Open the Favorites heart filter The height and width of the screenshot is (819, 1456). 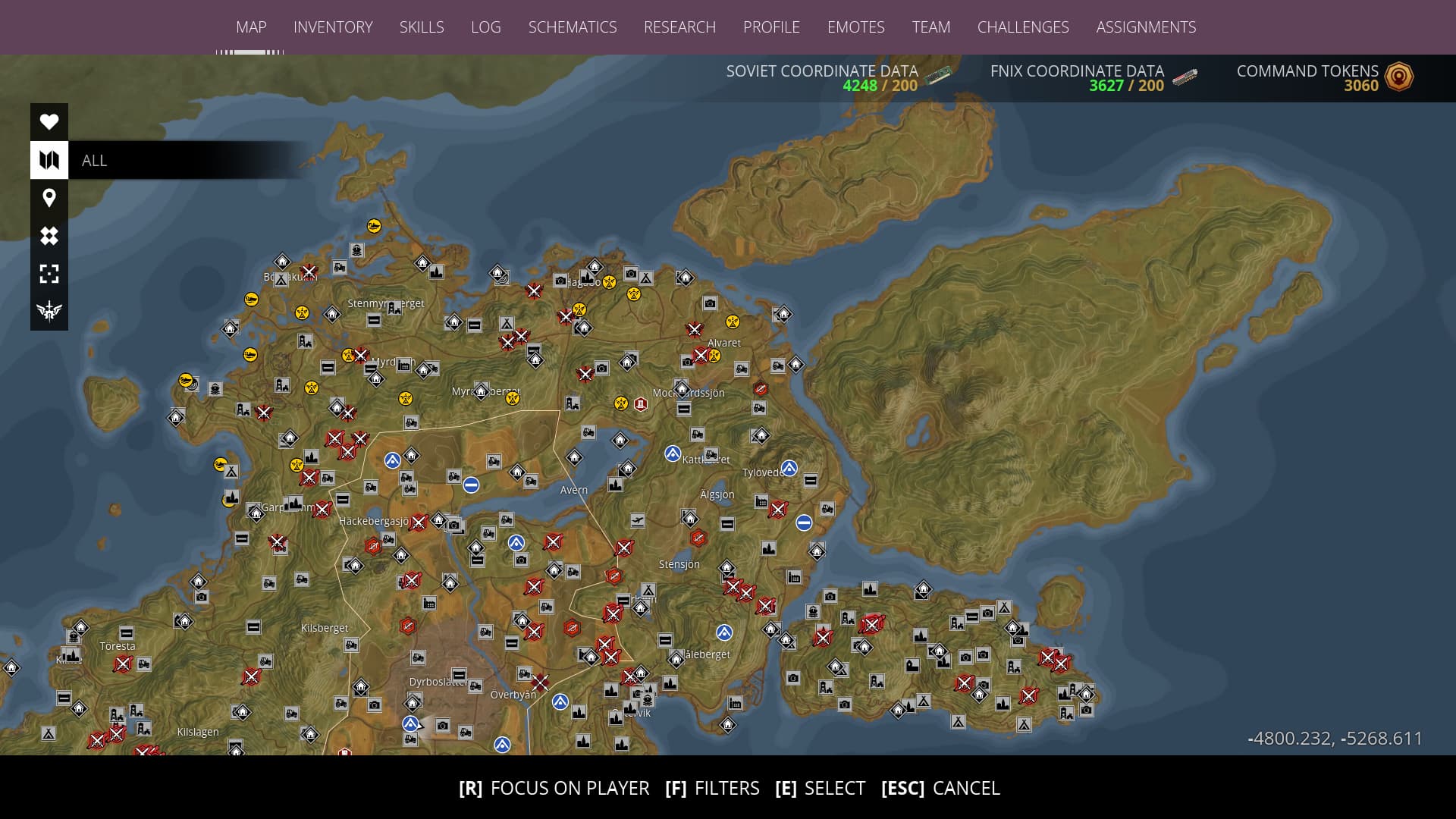click(49, 121)
